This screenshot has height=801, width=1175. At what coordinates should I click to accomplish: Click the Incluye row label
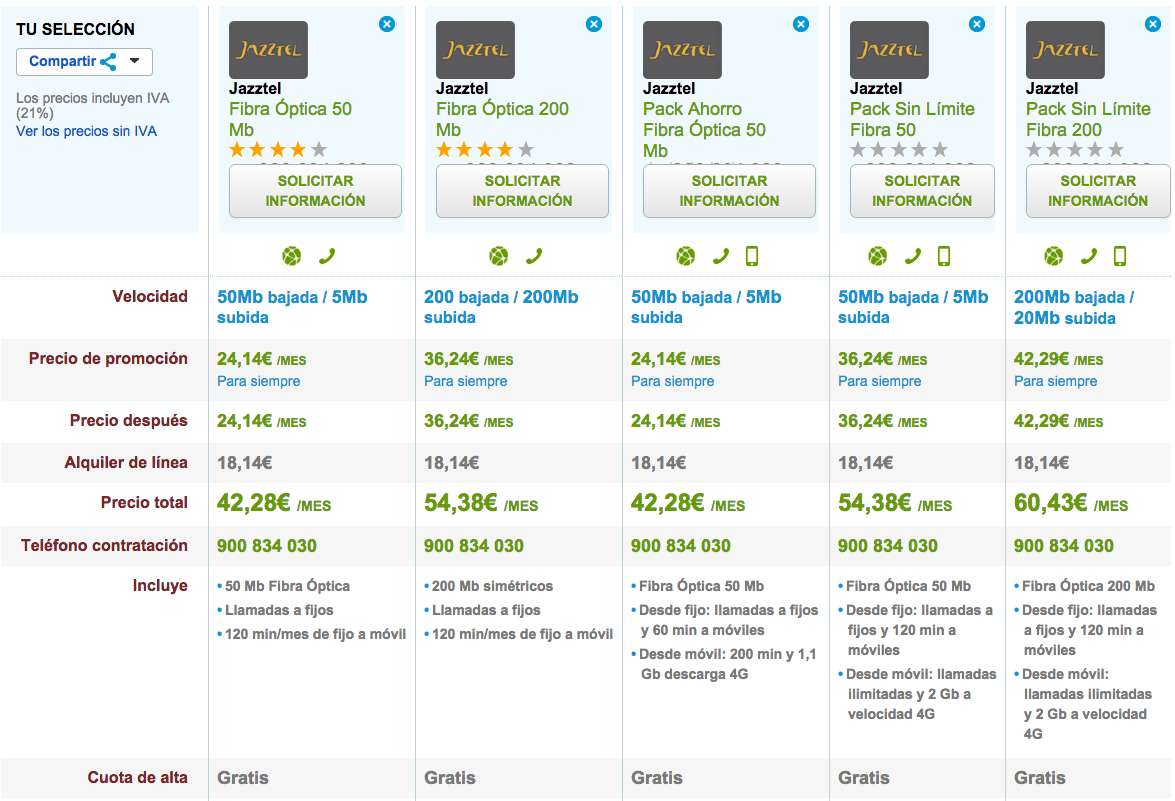tap(160, 586)
